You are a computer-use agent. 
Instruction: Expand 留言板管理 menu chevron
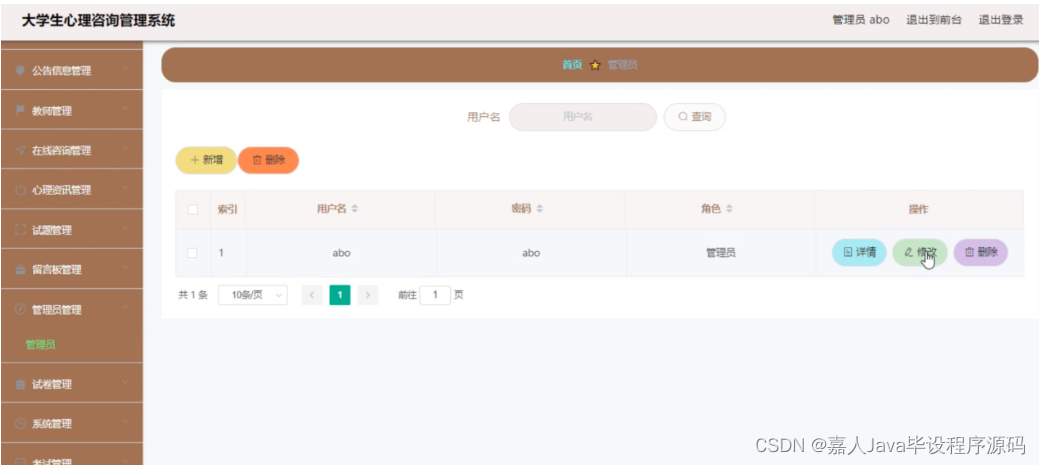coord(126,269)
